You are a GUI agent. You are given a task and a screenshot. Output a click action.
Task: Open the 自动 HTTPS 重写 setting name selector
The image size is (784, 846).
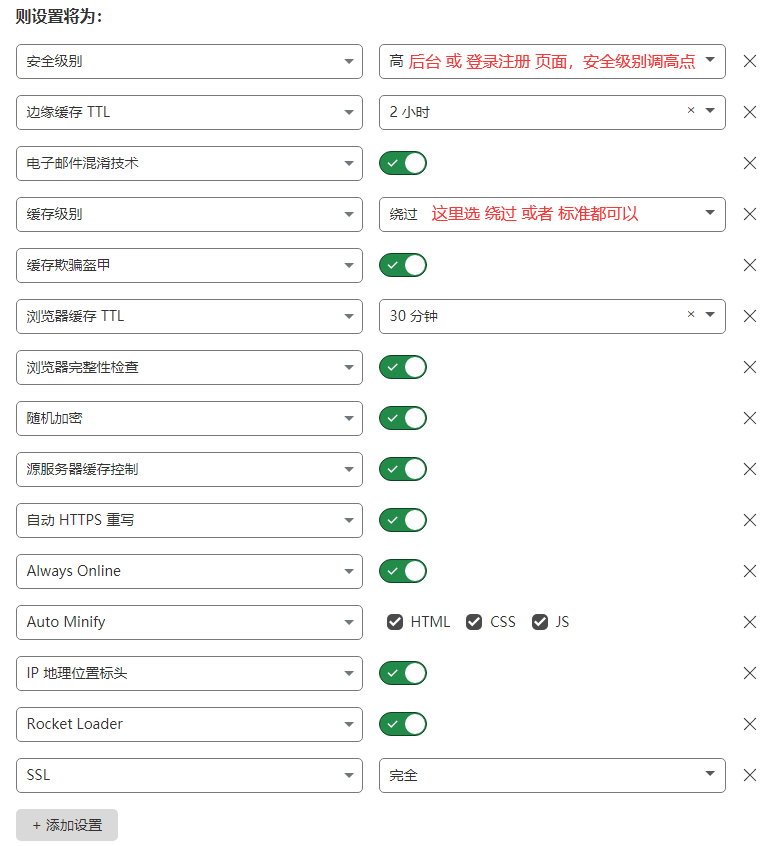point(189,520)
